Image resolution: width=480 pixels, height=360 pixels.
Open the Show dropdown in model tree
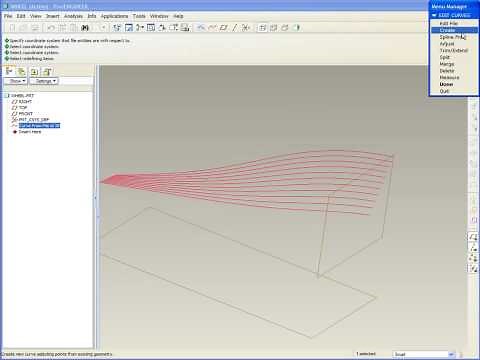[x=16, y=81]
